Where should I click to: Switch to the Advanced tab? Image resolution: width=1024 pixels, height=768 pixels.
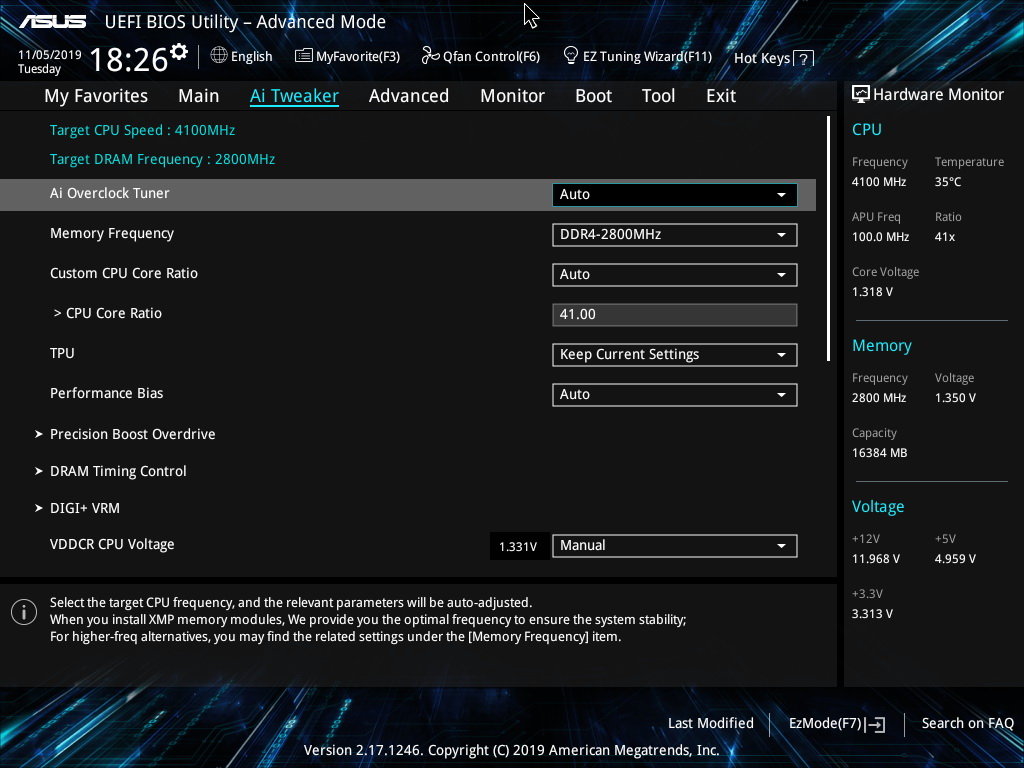[x=409, y=96]
